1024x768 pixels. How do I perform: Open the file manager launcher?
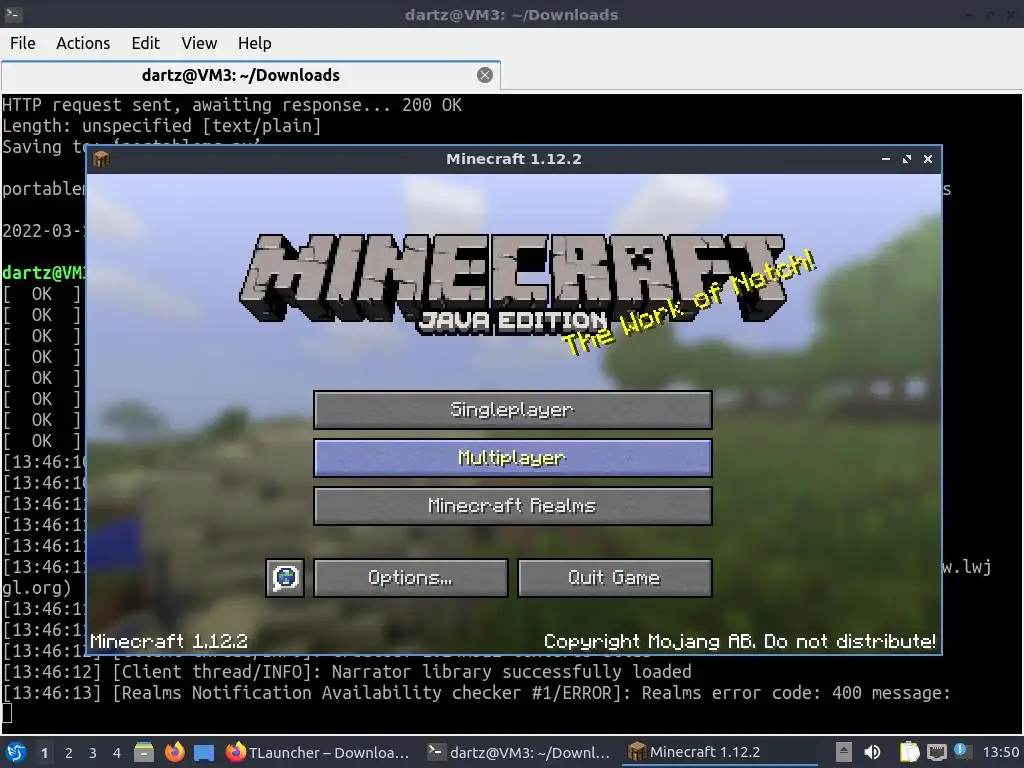point(144,752)
